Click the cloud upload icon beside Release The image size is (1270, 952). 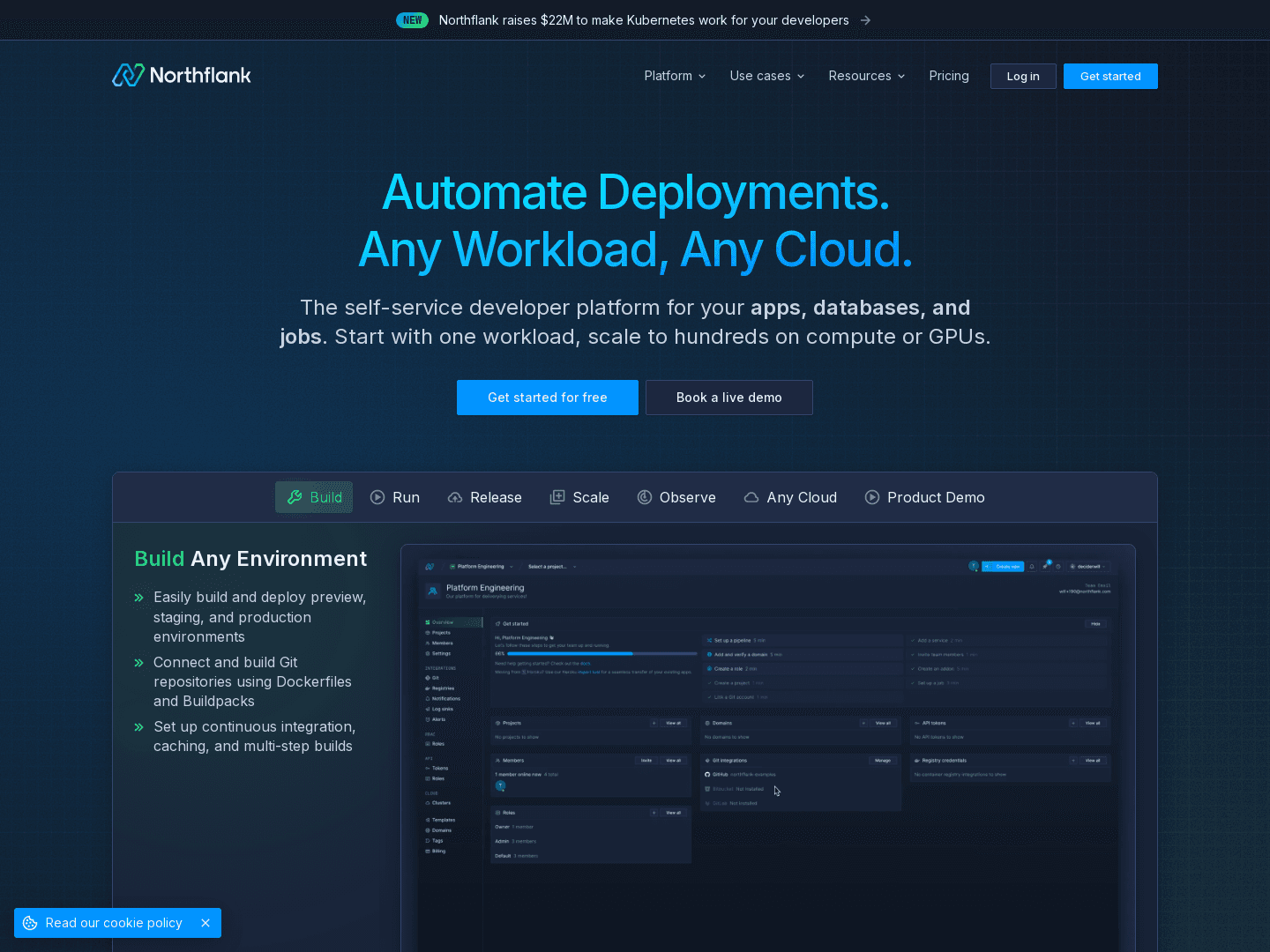point(455,497)
